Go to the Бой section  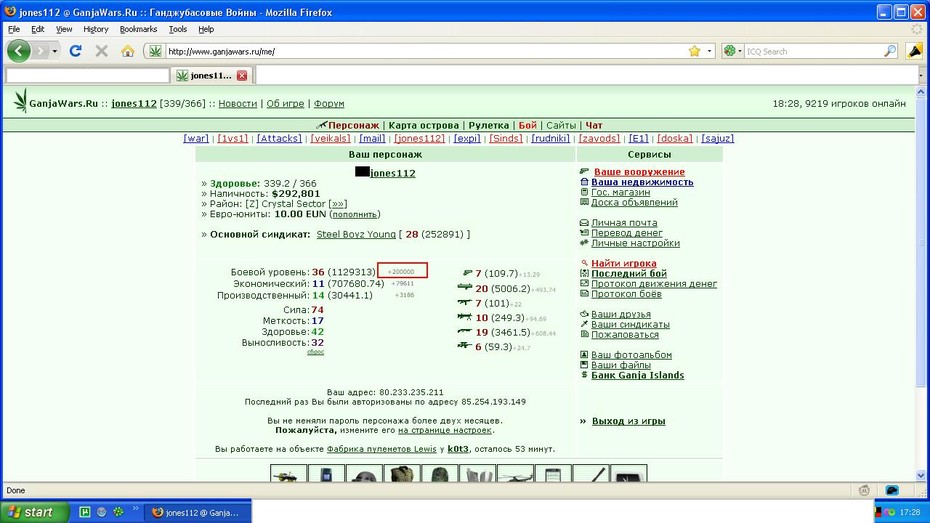527,125
